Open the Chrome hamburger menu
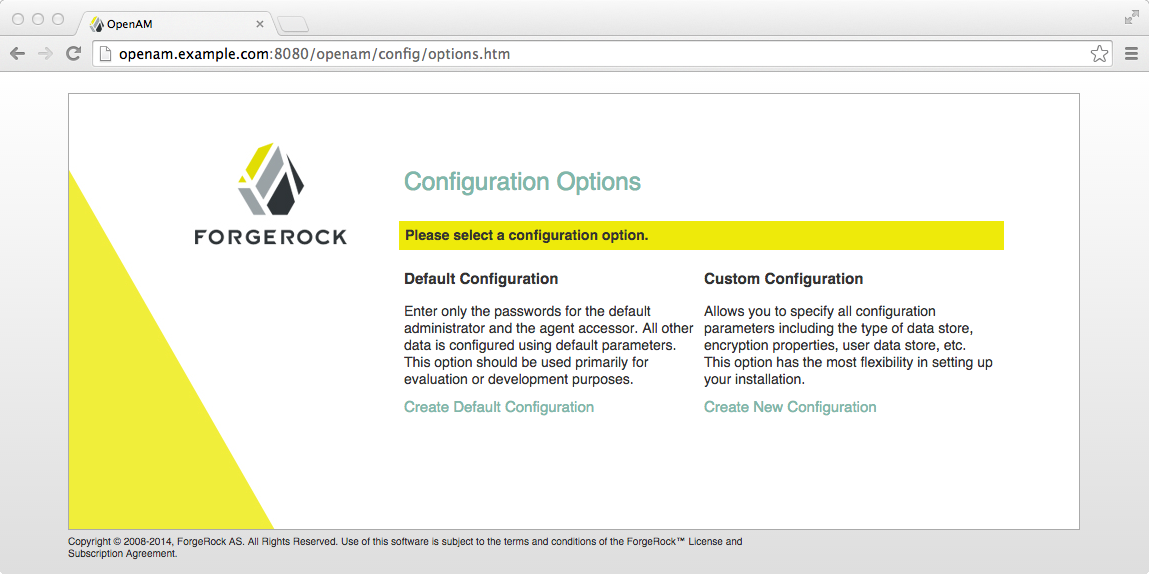1149x574 pixels. click(x=1131, y=54)
